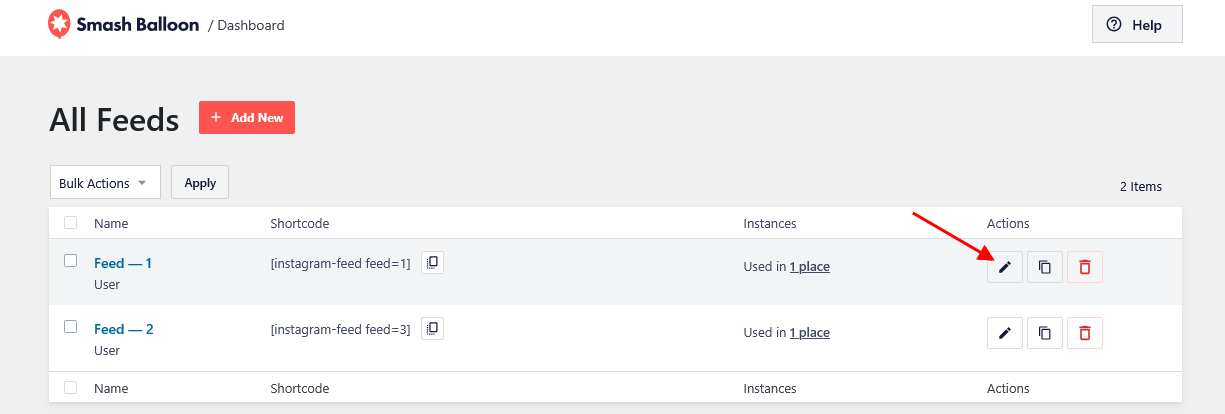The image size is (1225, 414).
Task: Delete Feed — 1 with trash icon
Action: pyautogui.click(x=1085, y=267)
